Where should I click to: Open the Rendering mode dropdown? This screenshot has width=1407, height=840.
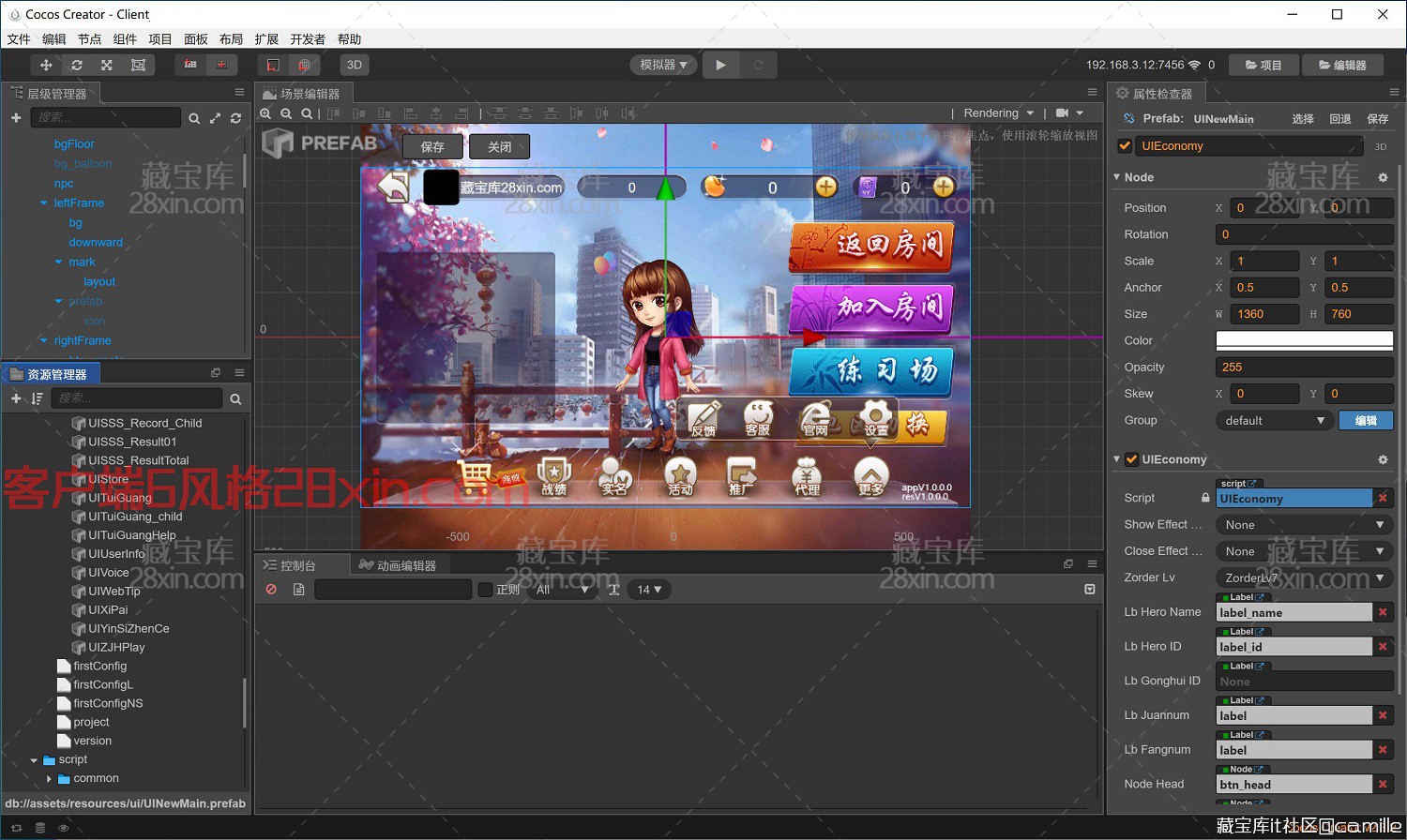click(x=999, y=113)
